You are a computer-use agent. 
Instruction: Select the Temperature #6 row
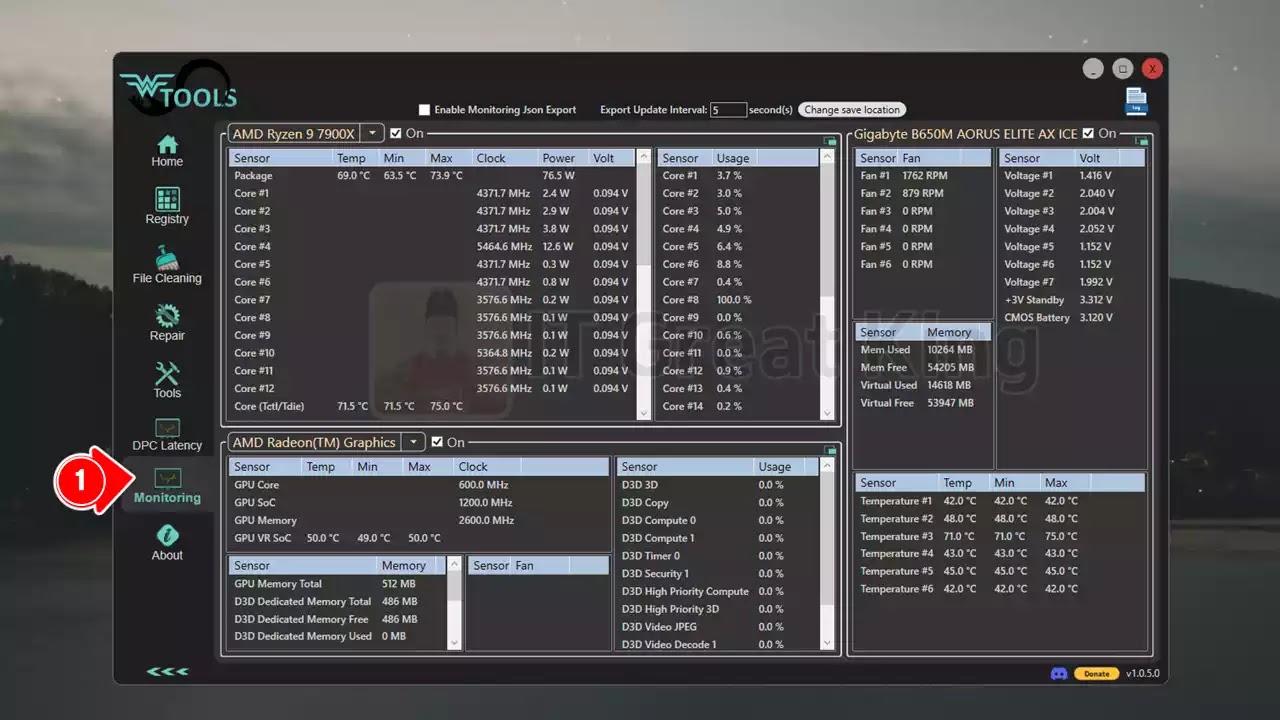[1000, 590]
